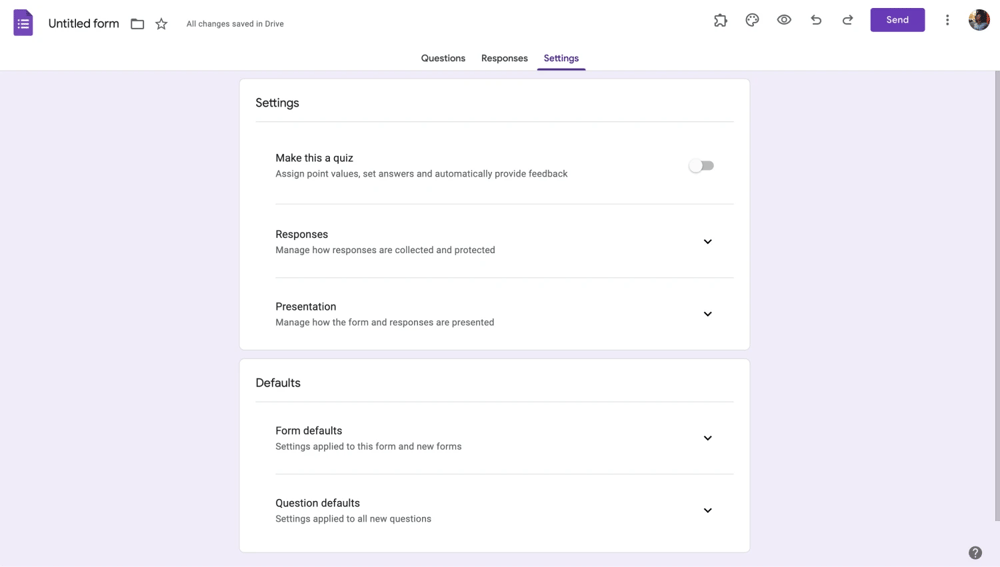This screenshot has height=567, width=1000.
Task: Open the help question mark icon
Action: (x=975, y=553)
